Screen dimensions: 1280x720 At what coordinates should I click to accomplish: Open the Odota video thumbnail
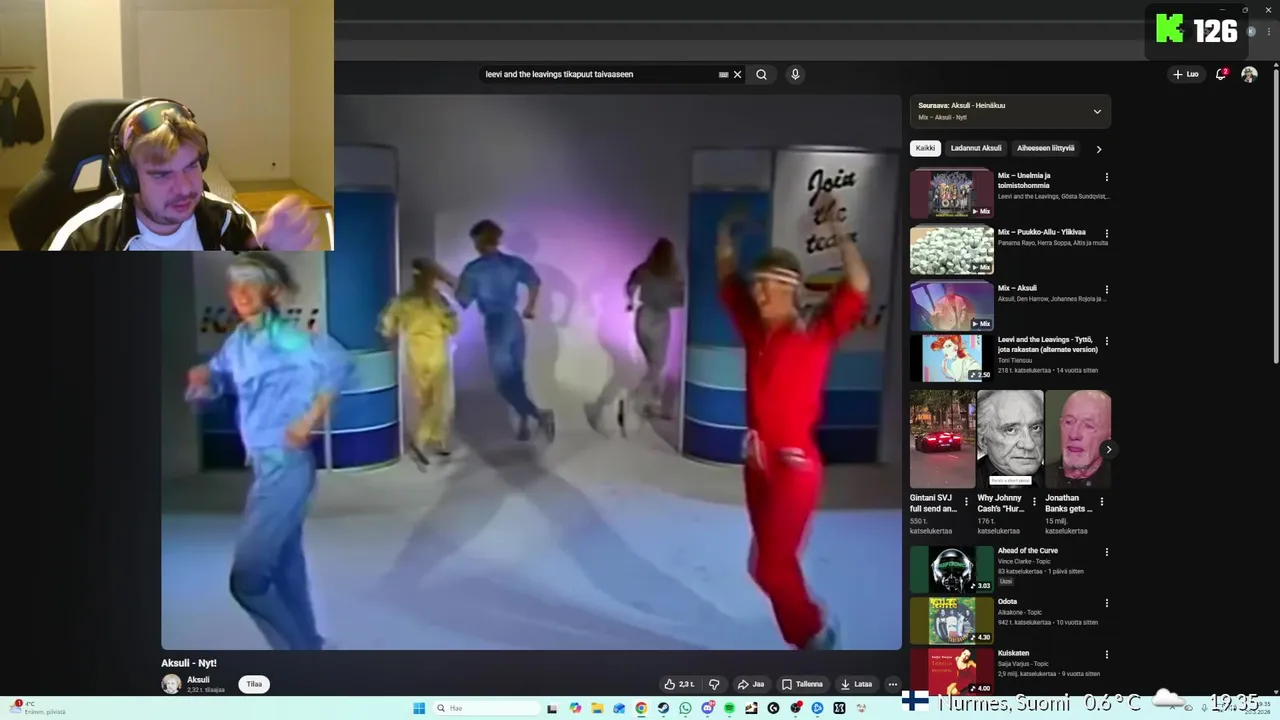point(952,620)
